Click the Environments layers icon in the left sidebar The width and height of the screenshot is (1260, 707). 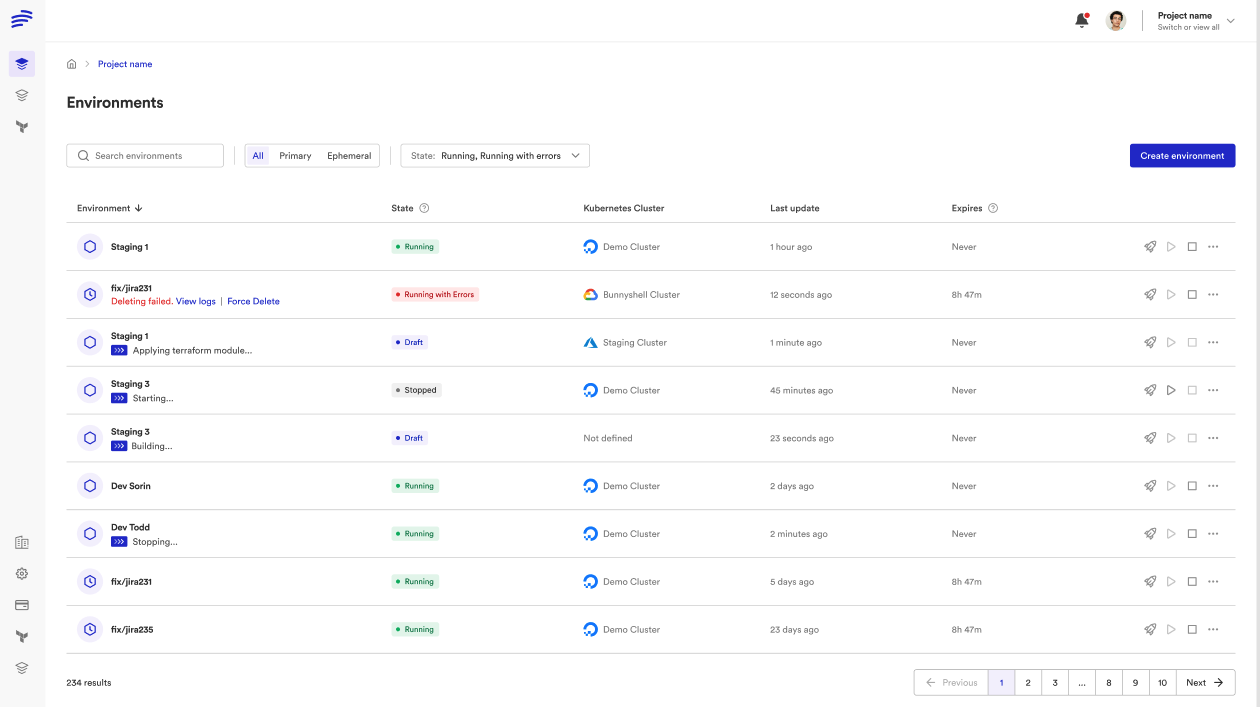pos(21,63)
